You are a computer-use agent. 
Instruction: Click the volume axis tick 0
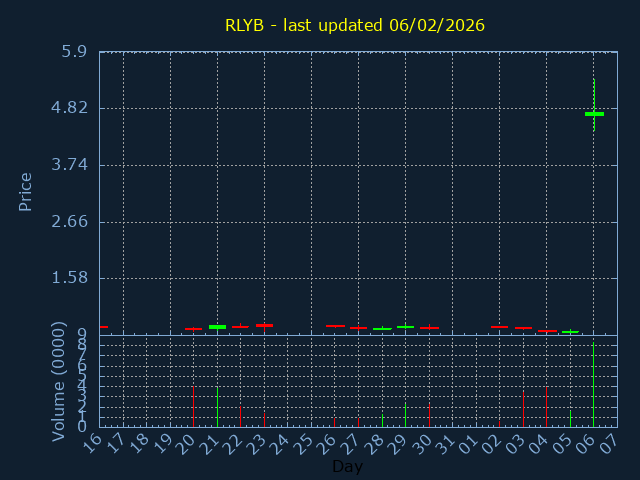(82, 427)
